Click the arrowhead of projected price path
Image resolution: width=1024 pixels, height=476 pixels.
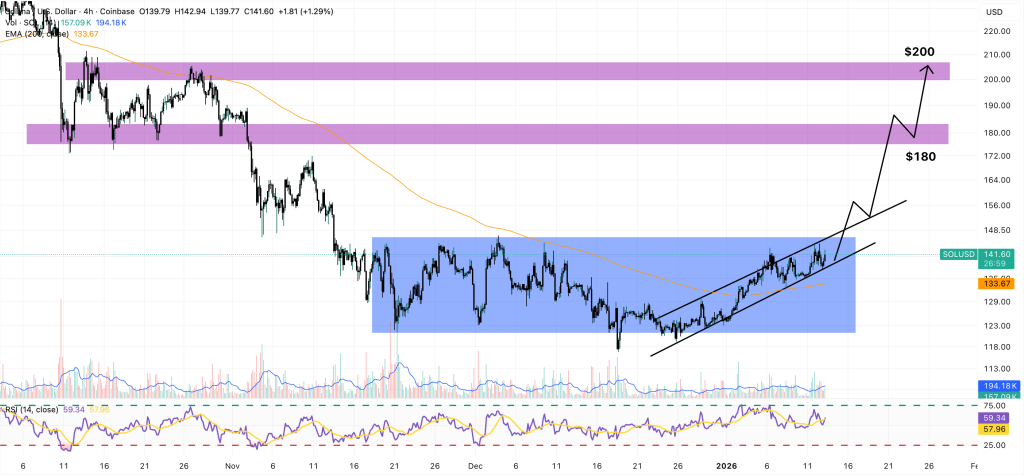click(x=931, y=68)
